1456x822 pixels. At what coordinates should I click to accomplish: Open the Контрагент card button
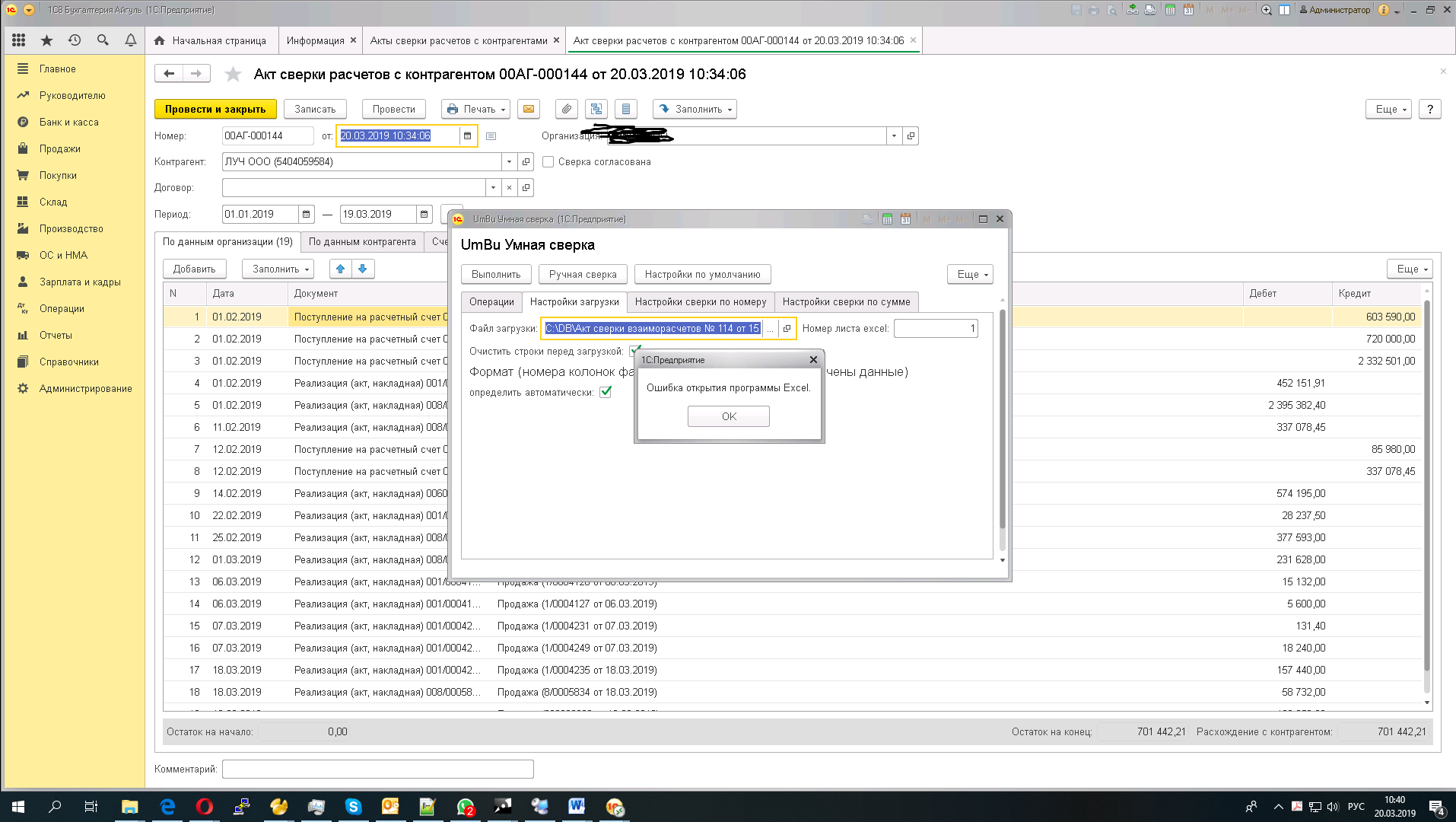[526, 161]
